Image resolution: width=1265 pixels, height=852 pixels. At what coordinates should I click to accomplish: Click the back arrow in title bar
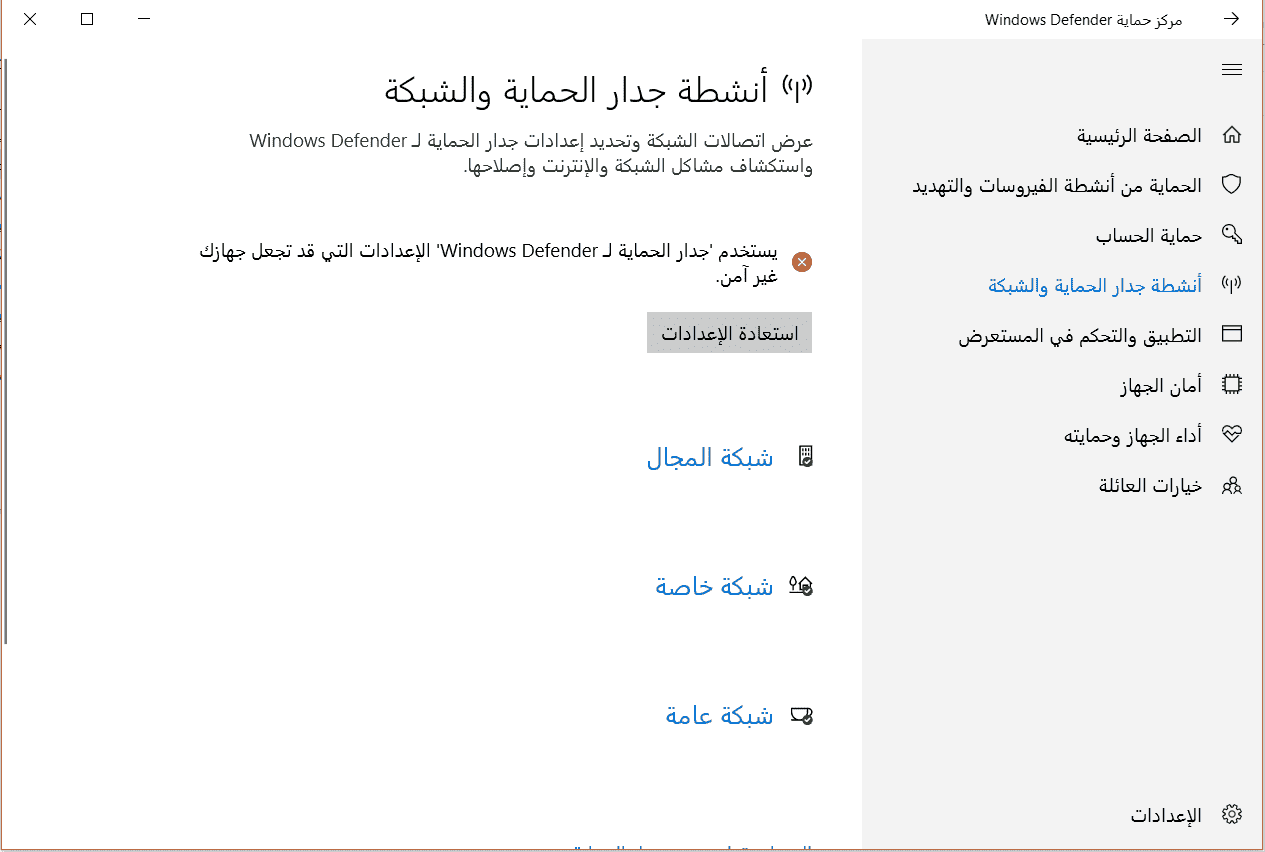(x=1232, y=19)
